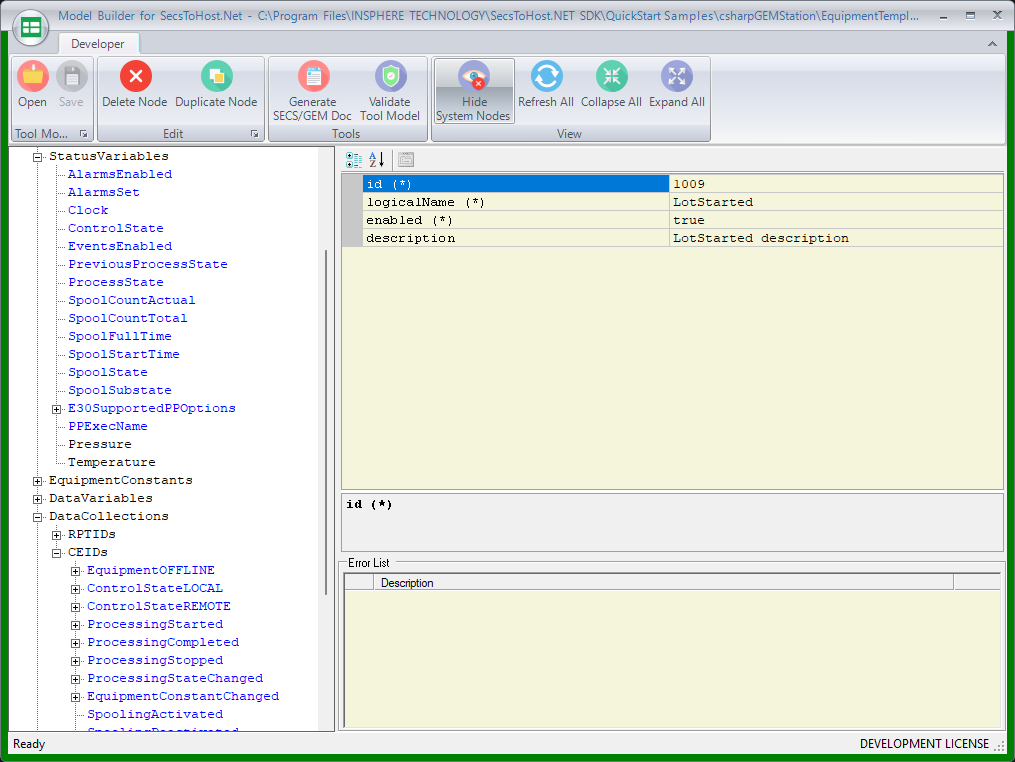Click the Duplicate Node icon
This screenshot has width=1015, height=762.
[216, 78]
